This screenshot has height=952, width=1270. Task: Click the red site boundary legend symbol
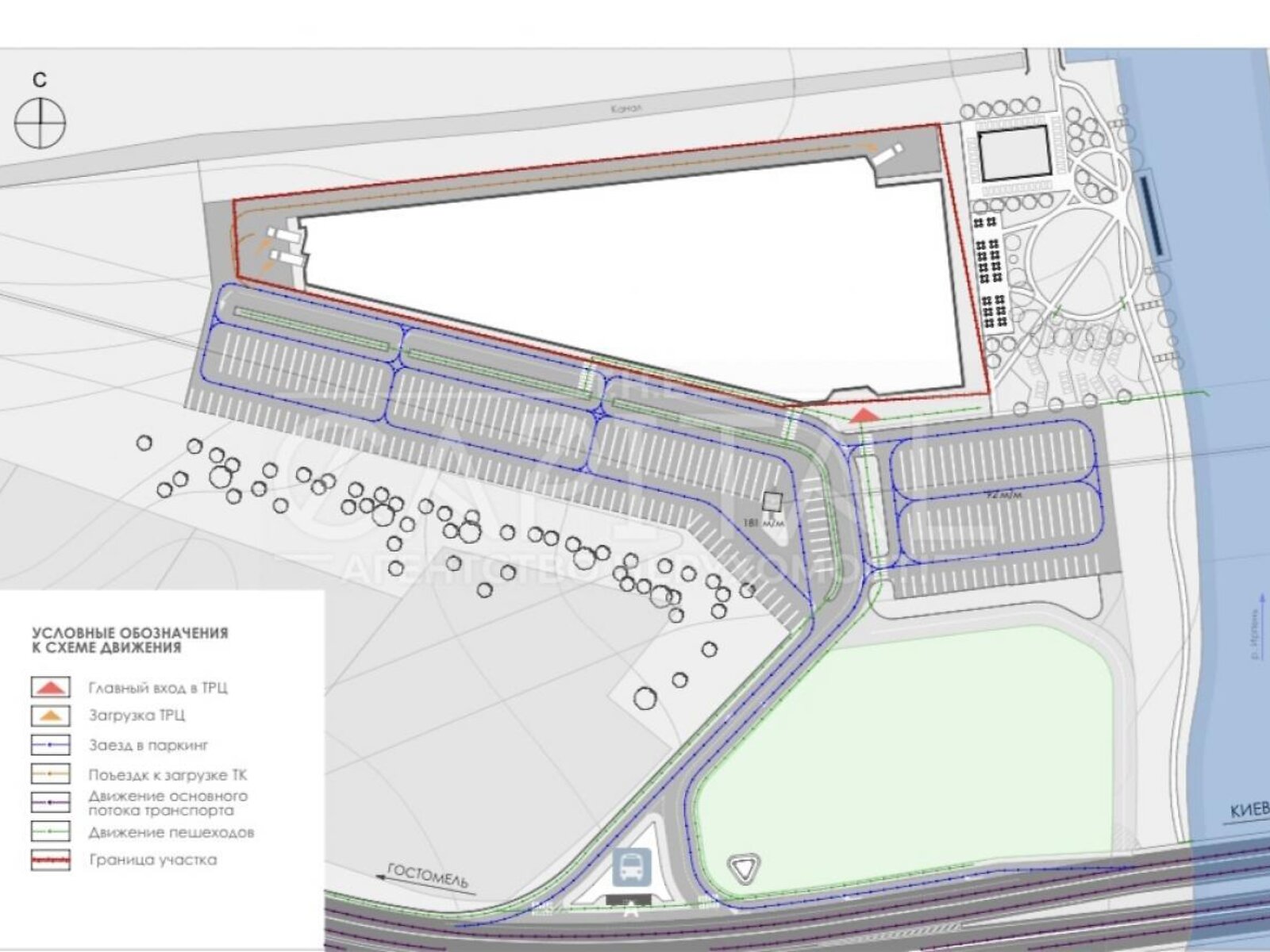pyautogui.click(x=51, y=859)
